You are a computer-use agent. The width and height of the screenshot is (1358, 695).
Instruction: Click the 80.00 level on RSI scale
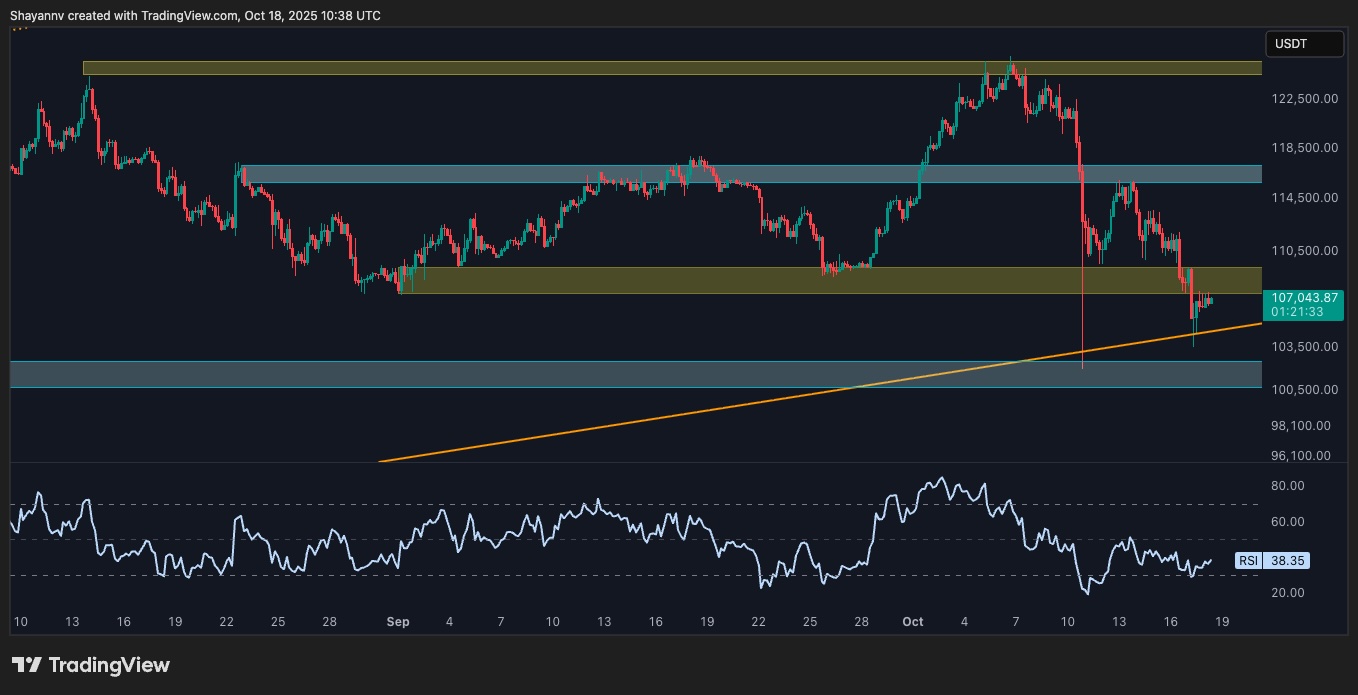[1288, 486]
